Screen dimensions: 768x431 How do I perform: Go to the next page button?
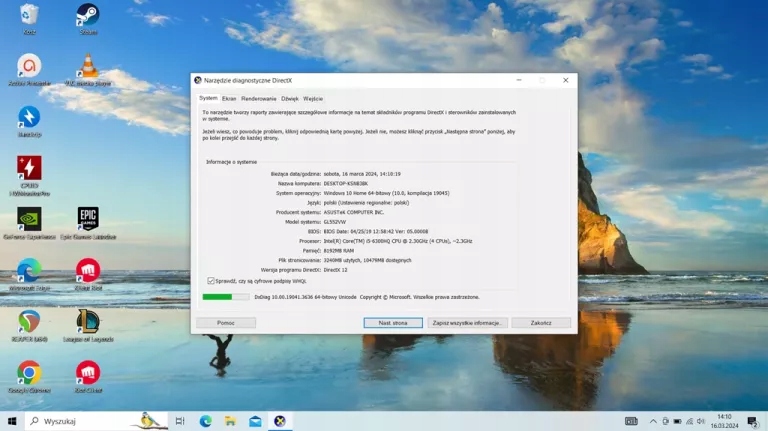click(x=393, y=323)
